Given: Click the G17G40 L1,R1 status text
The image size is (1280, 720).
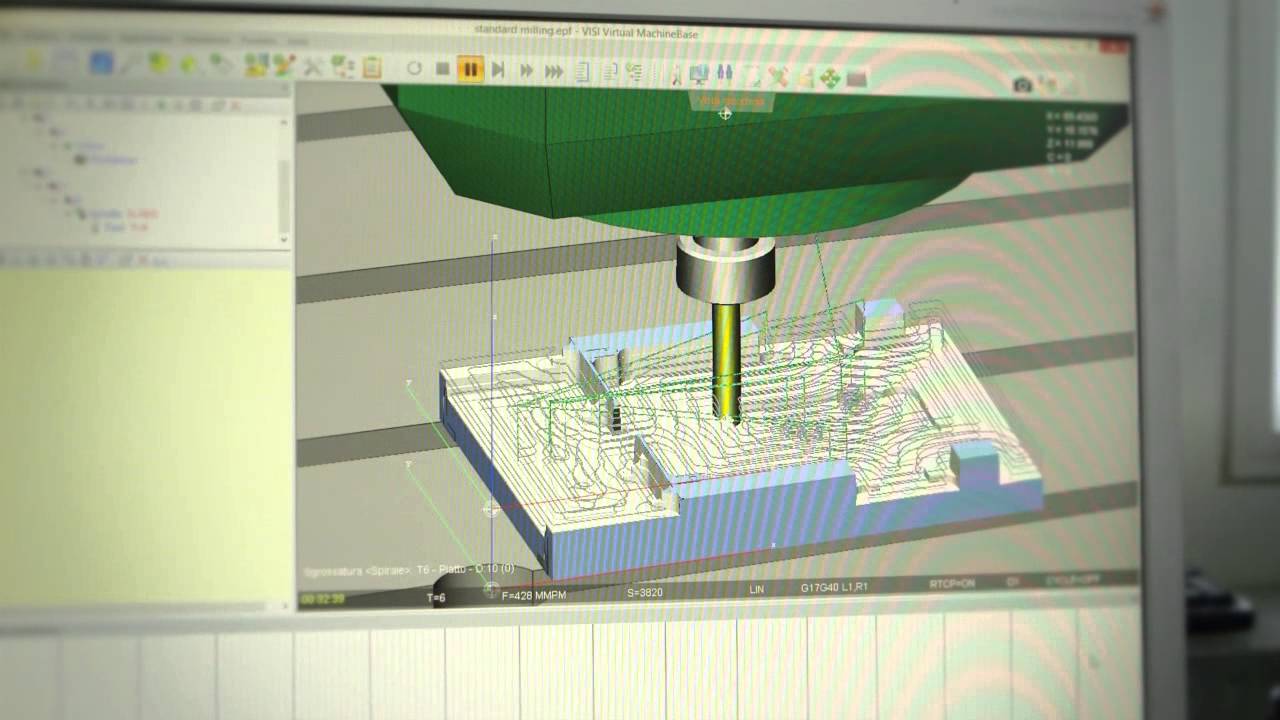Looking at the screenshot, I should (834, 587).
